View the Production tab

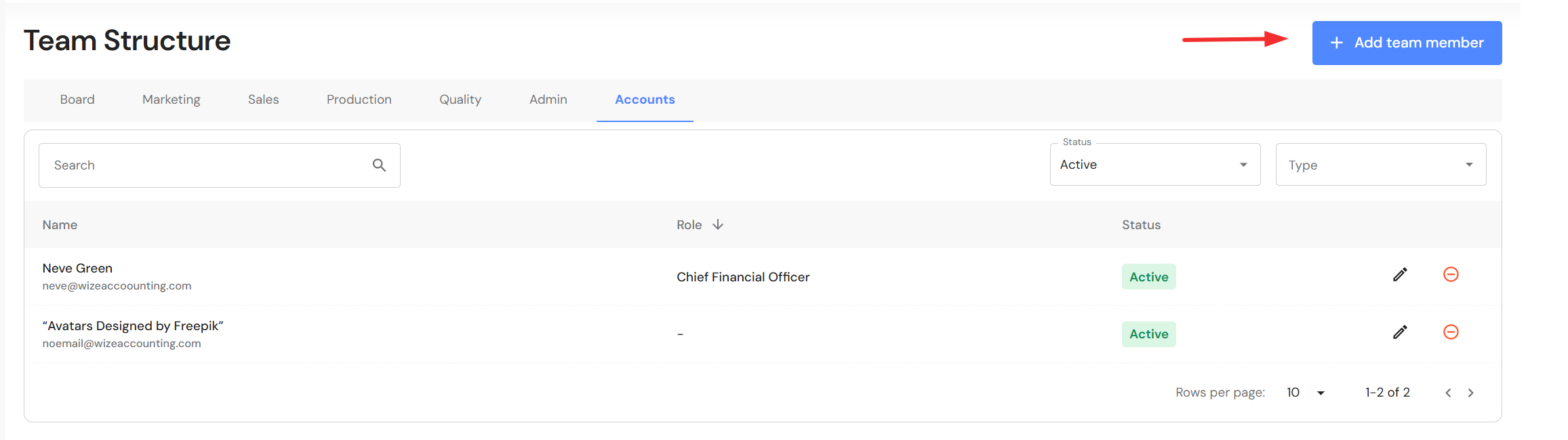coord(359,100)
